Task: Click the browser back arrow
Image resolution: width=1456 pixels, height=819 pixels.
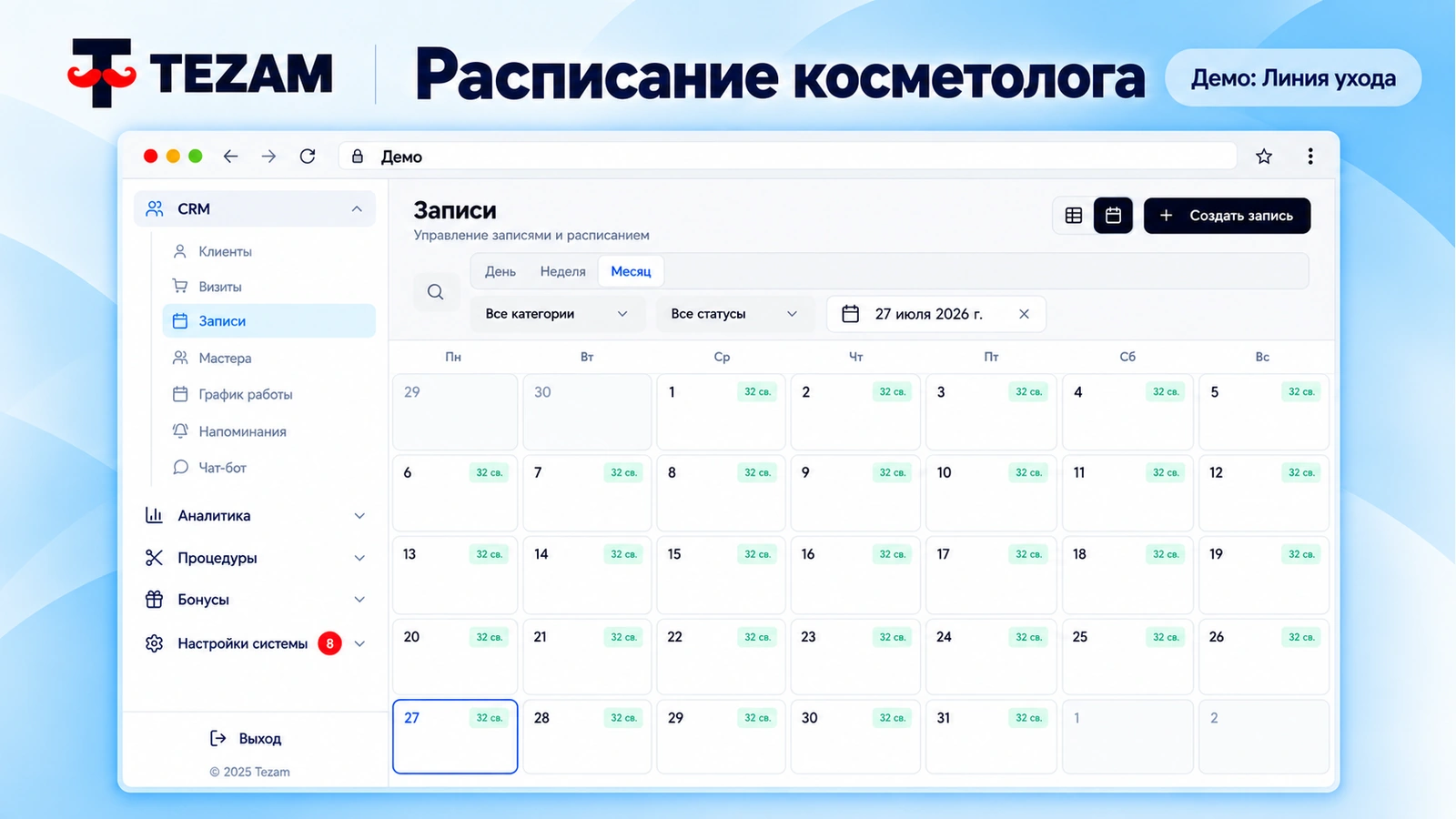Action: click(230, 157)
